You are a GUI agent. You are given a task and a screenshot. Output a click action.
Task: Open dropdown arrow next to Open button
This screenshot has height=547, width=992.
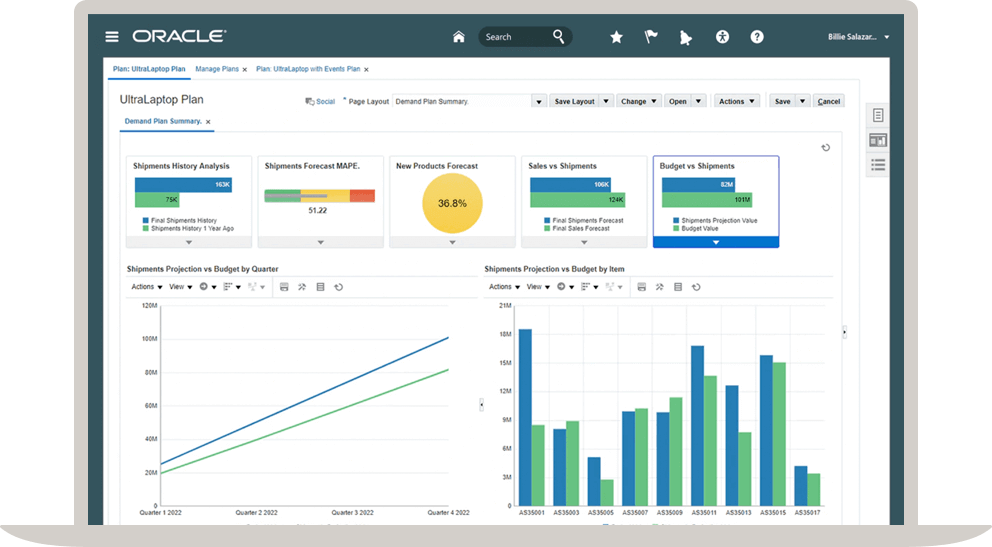(698, 101)
